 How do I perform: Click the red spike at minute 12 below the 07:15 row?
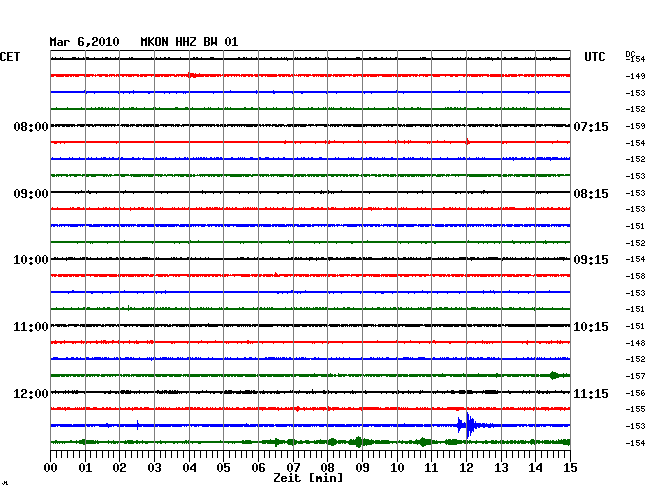[x=468, y=142]
